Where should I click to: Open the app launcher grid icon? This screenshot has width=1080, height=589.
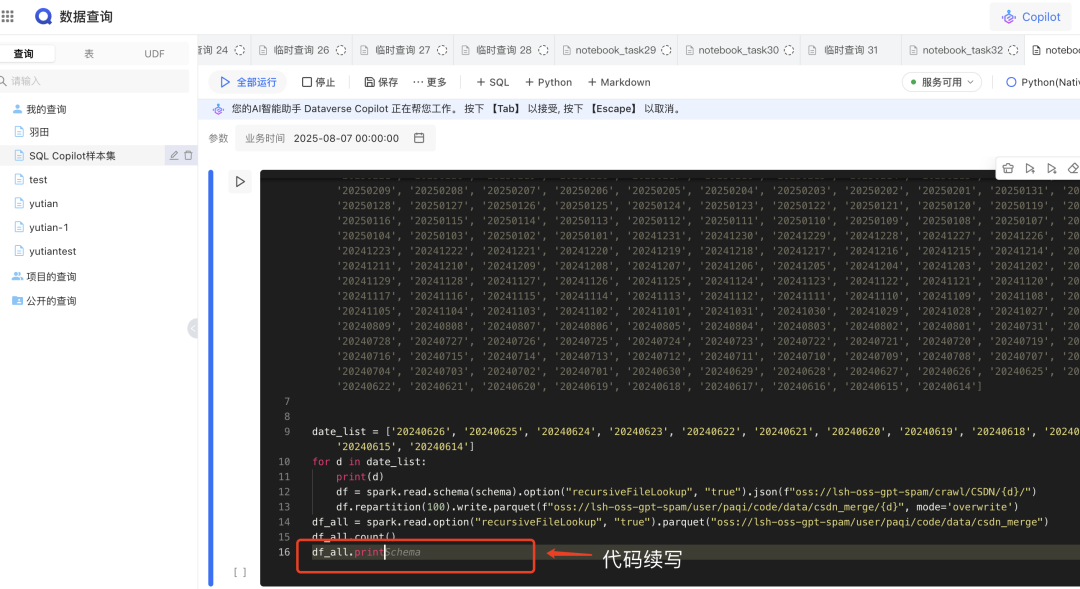(8, 16)
